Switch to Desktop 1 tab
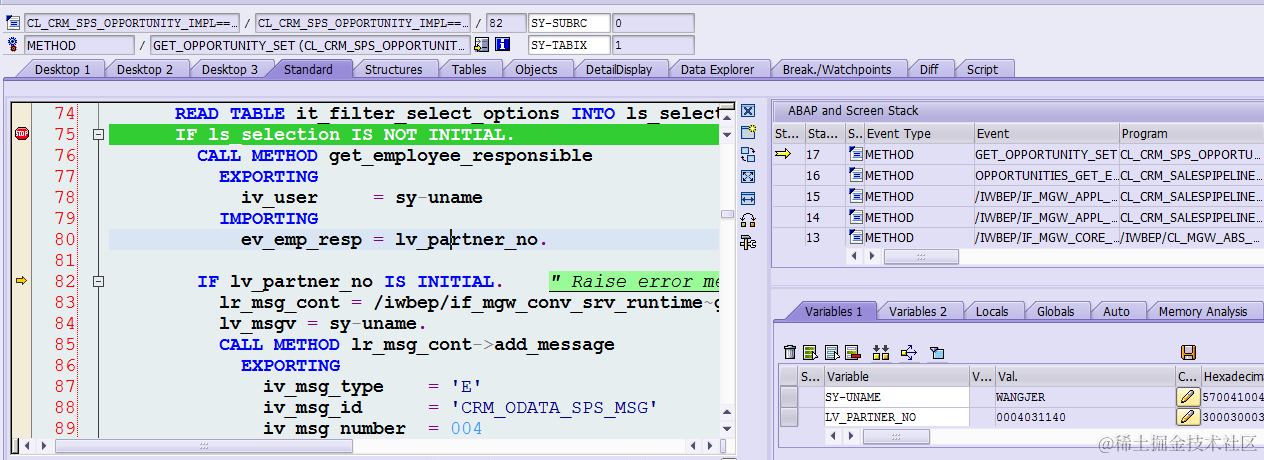Screen dimensions: 1264x460 (x=62, y=69)
